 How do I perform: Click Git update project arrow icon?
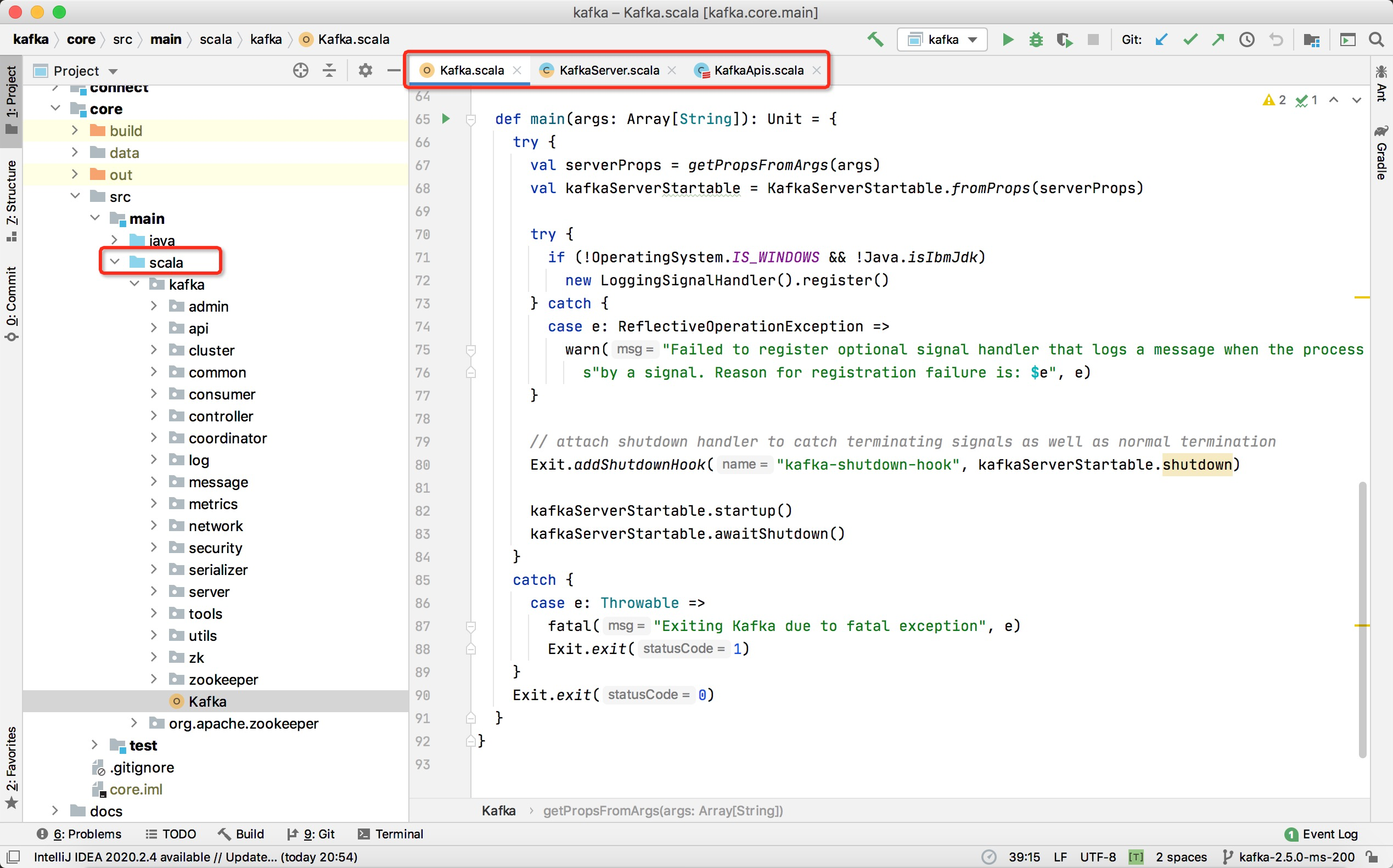click(x=1161, y=40)
